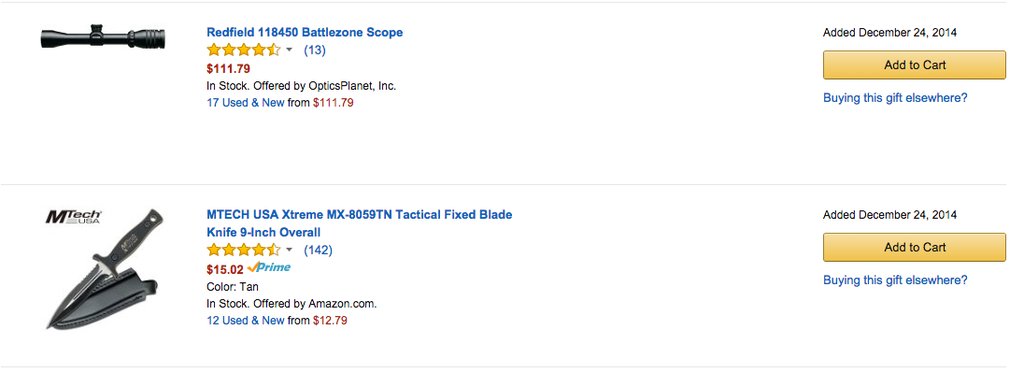Open the Redfield 118450 Battlezone Scope link
This screenshot has height=373, width=1024.
[x=304, y=32]
